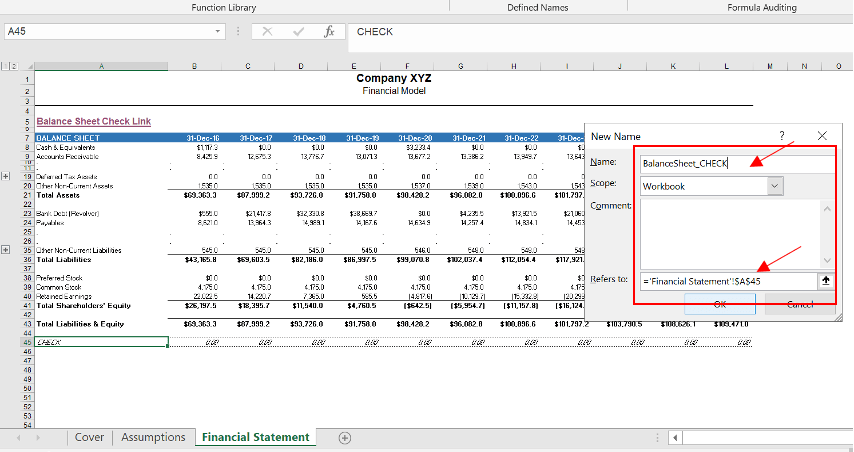Expand grouped rows with plus at row 35

(x=6, y=250)
